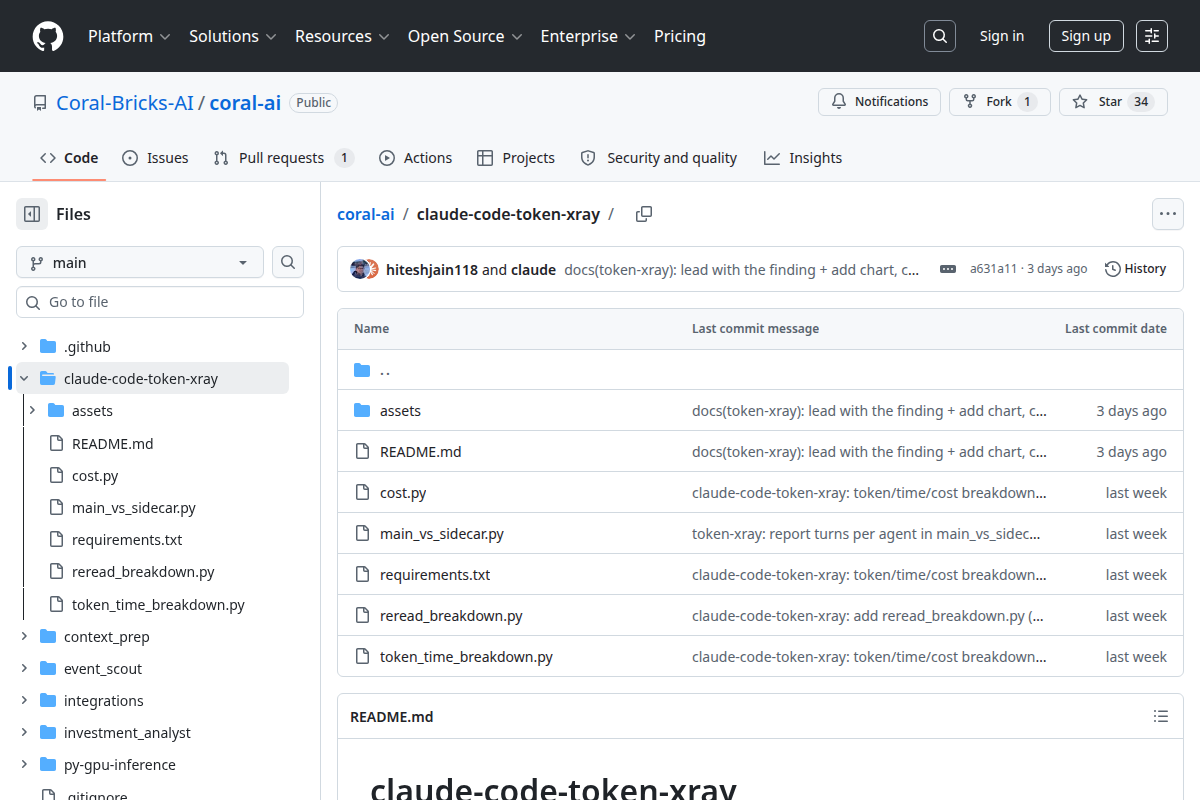Image resolution: width=1200 pixels, height=800 pixels.
Task: Open main_vs_sidecar.py in the file table
Action: tap(442, 534)
